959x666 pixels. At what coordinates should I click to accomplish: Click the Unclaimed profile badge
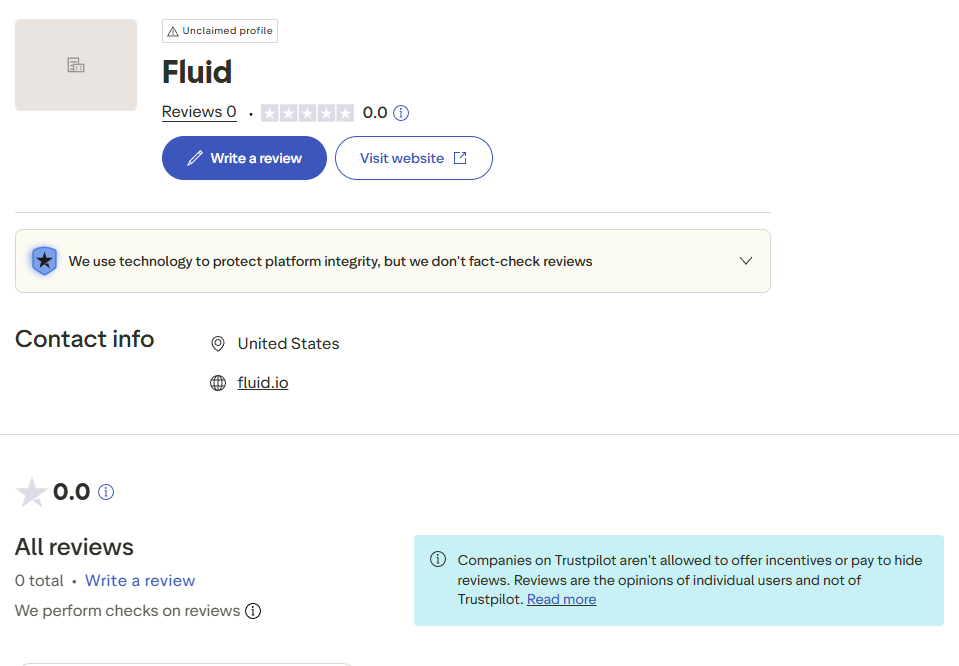(219, 31)
